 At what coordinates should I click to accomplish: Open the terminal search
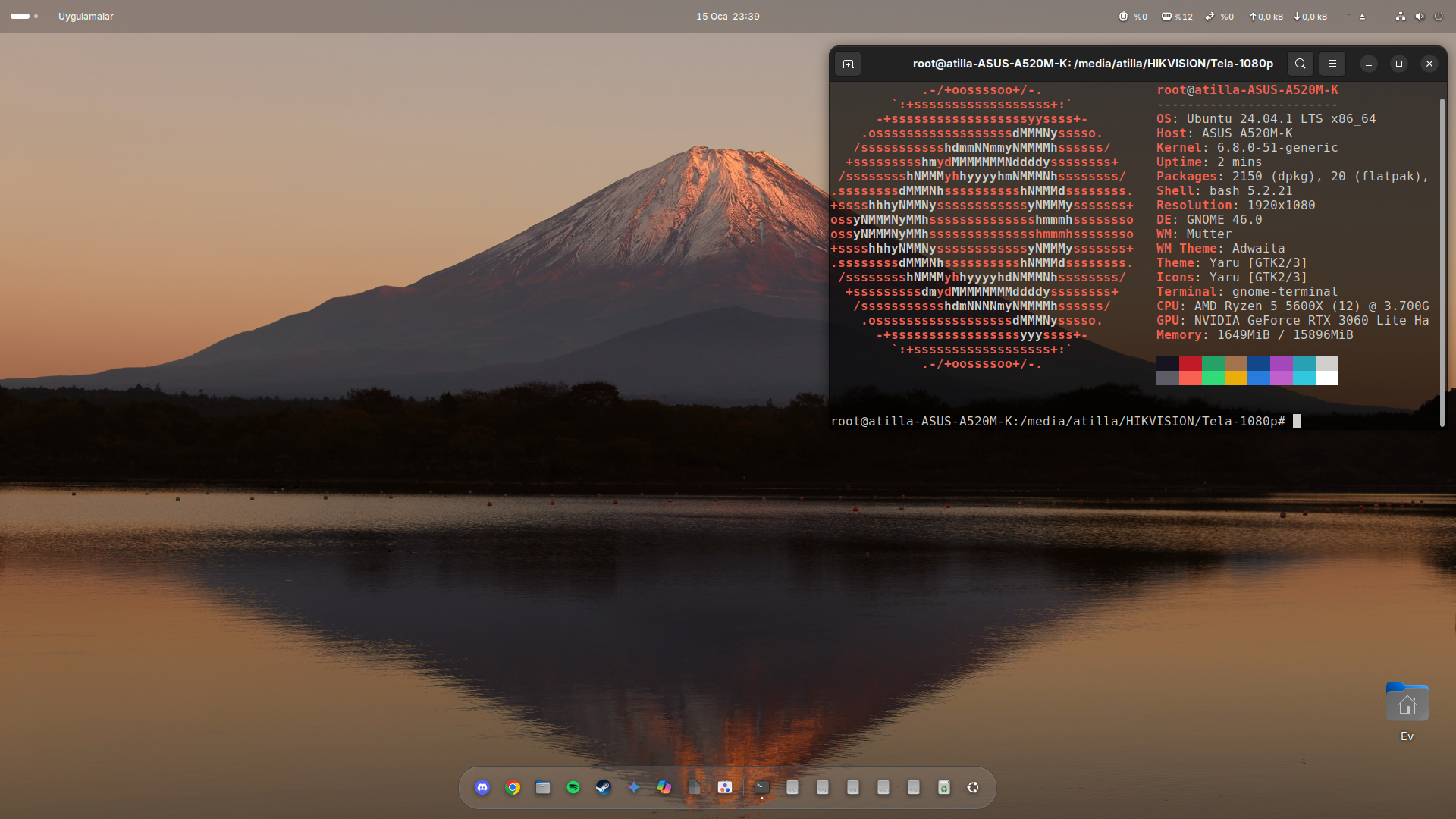(1301, 64)
